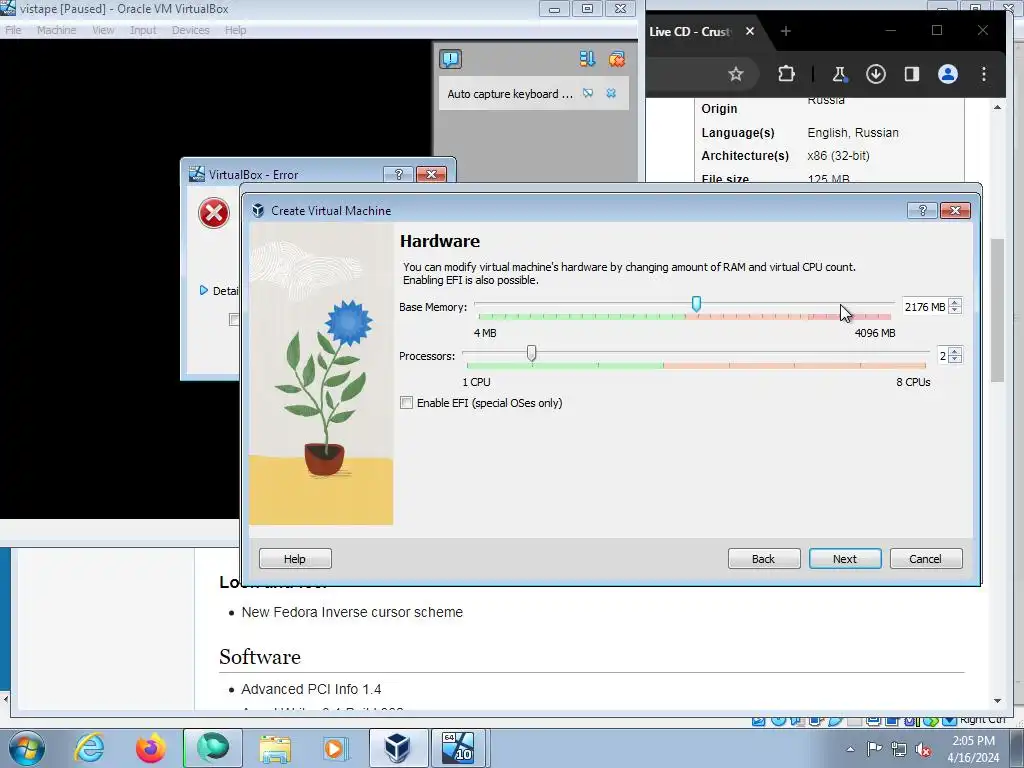This screenshot has height=768, width=1024.
Task: Click the help question mark on Create Virtual Machine title bar
Action: coord(922,210)
